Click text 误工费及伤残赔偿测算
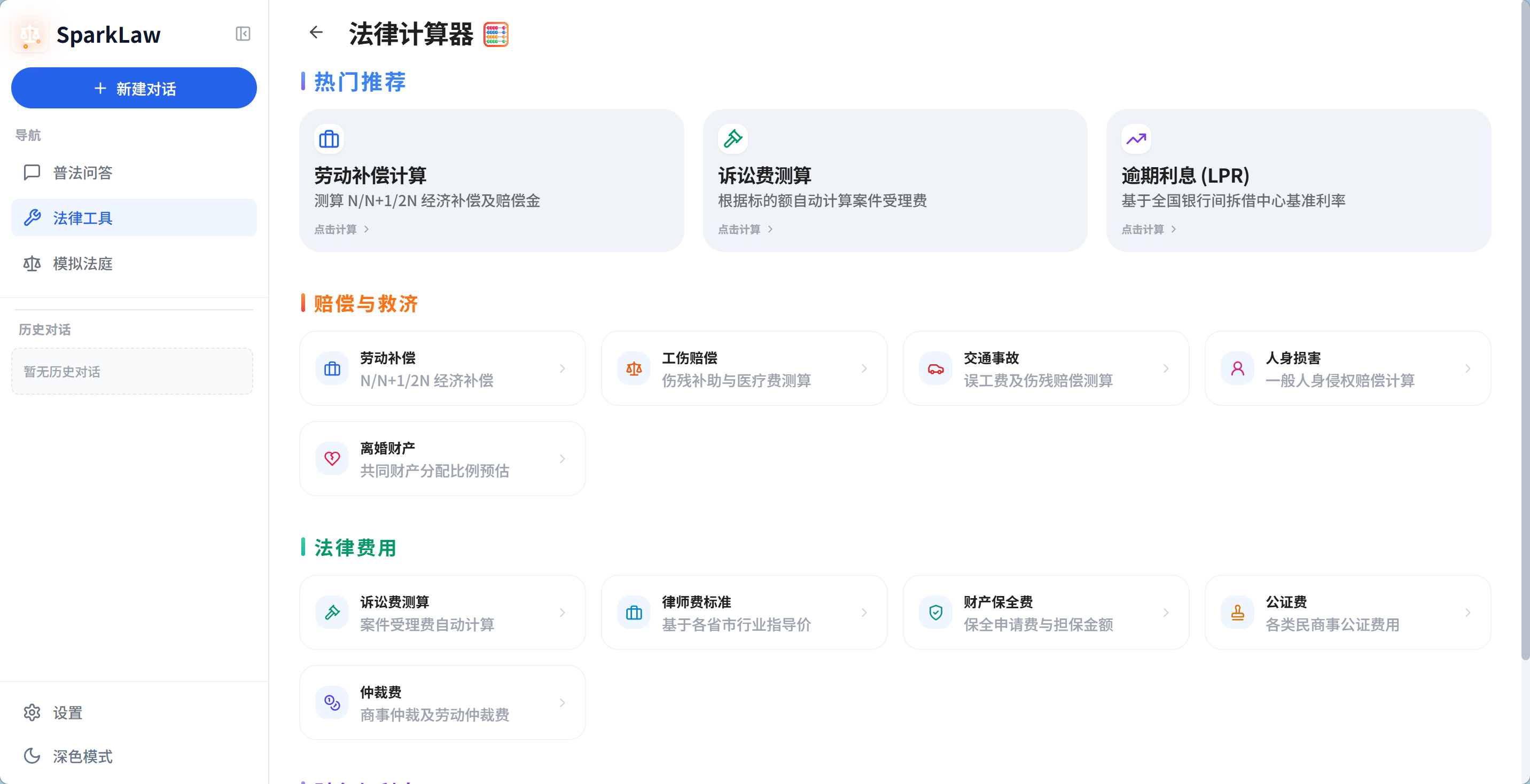The width and height of the screenshot is (1530, 784). [1038, 381]
